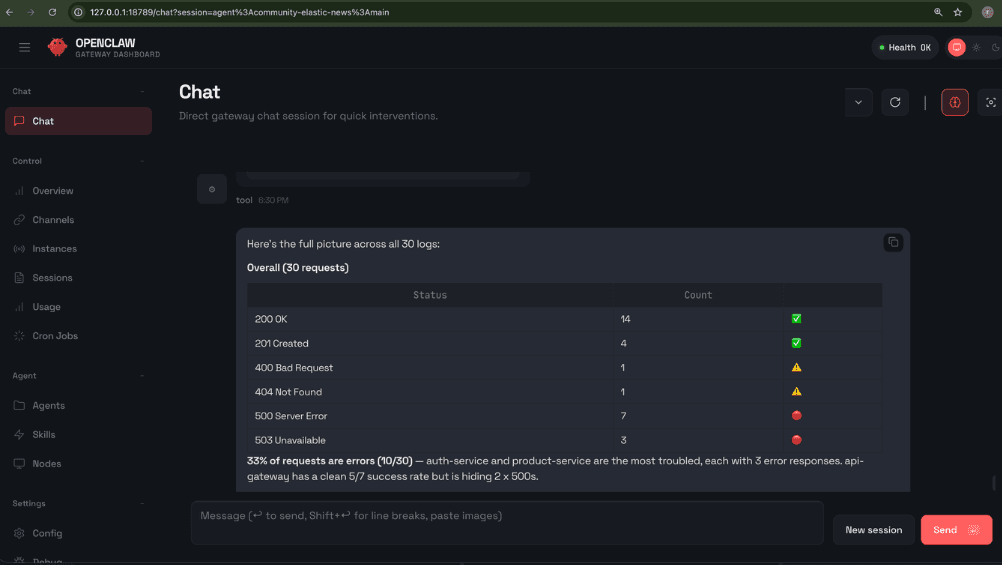Screen dimensions: 1002x565
Task: Click the Skills lightning bolt icon
Action: 19,435
